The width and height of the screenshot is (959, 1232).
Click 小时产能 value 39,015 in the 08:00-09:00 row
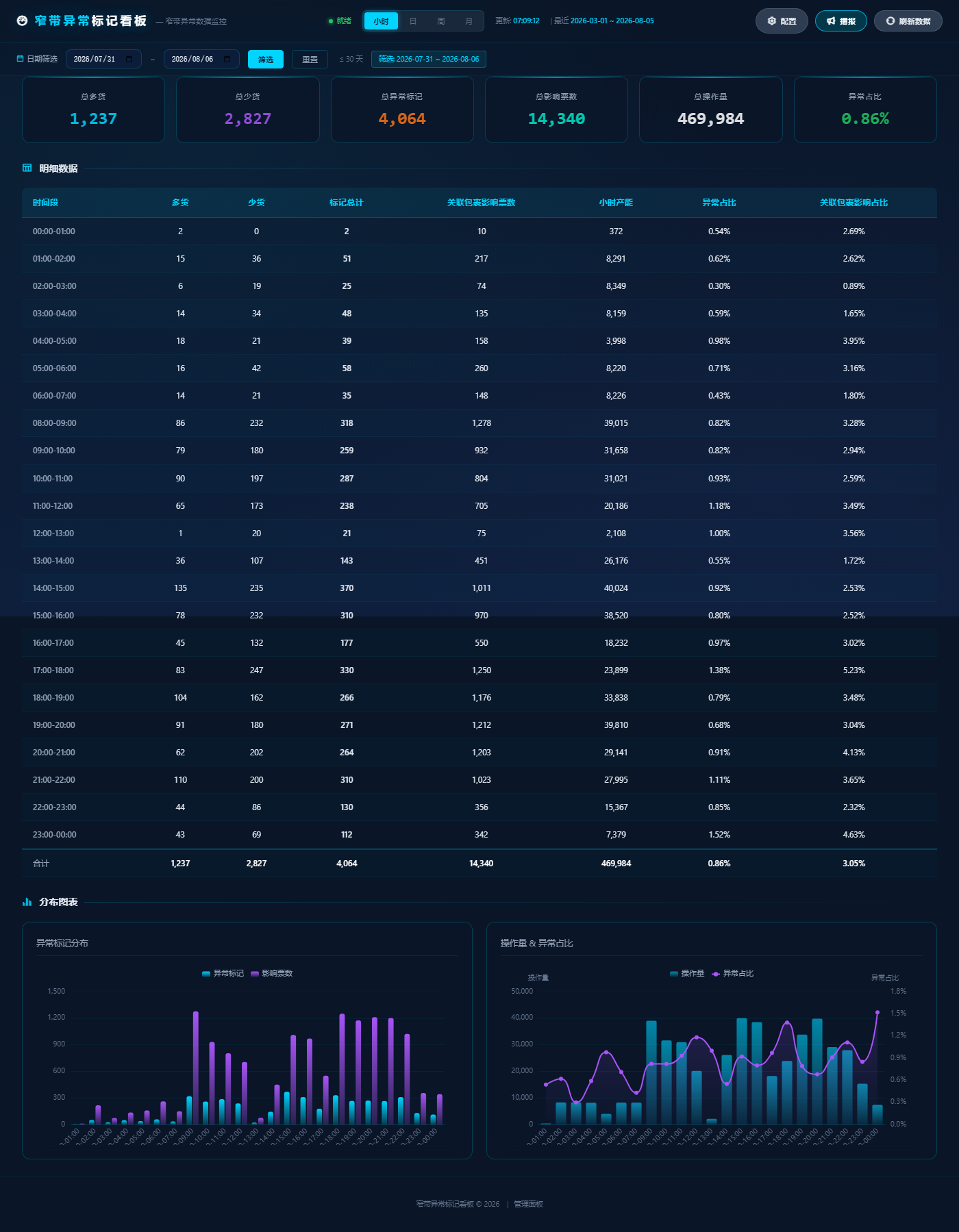pyautogui.click(x=616, y=423)
